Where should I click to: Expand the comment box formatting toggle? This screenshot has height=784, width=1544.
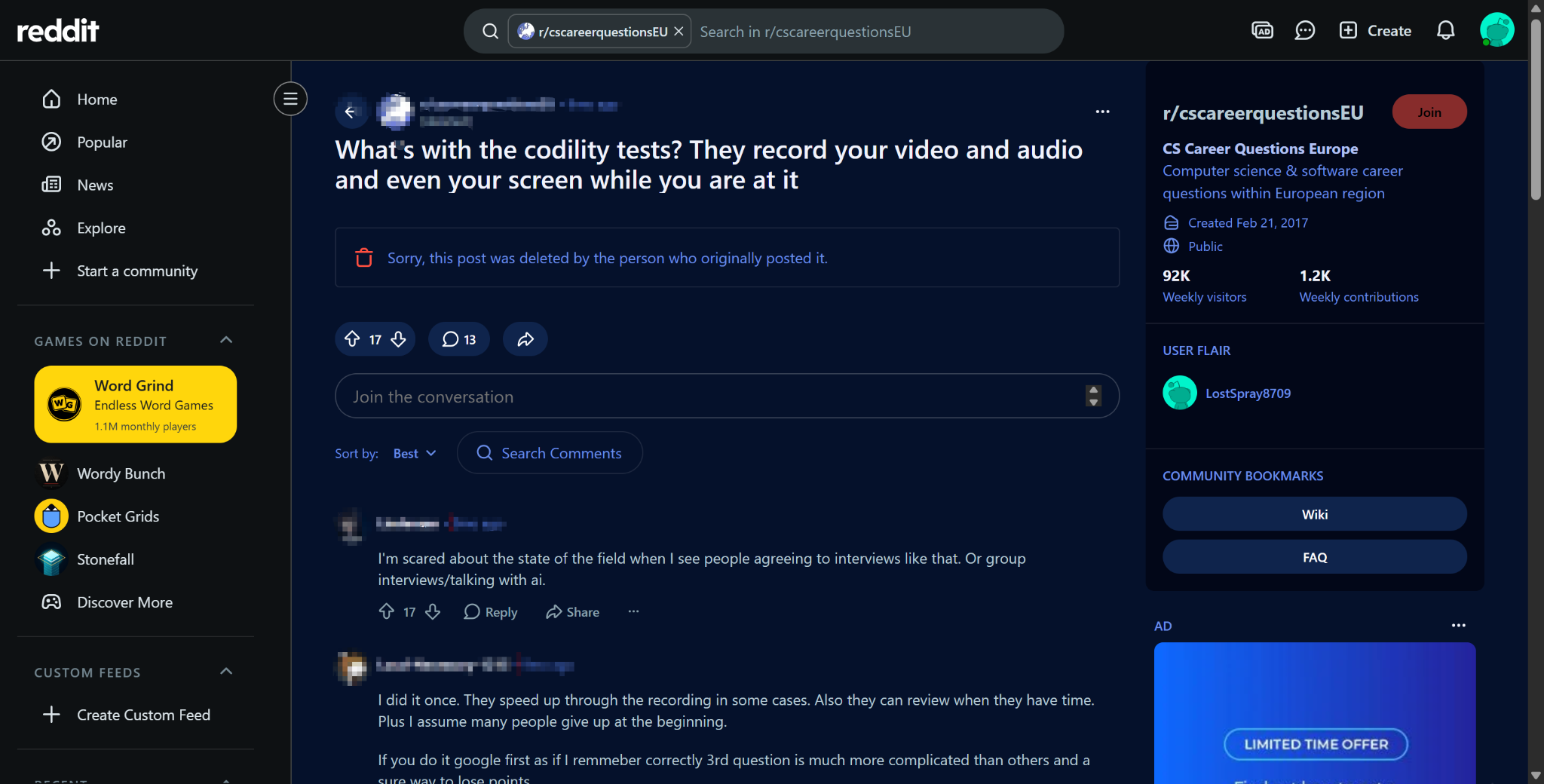(1093, 396)
